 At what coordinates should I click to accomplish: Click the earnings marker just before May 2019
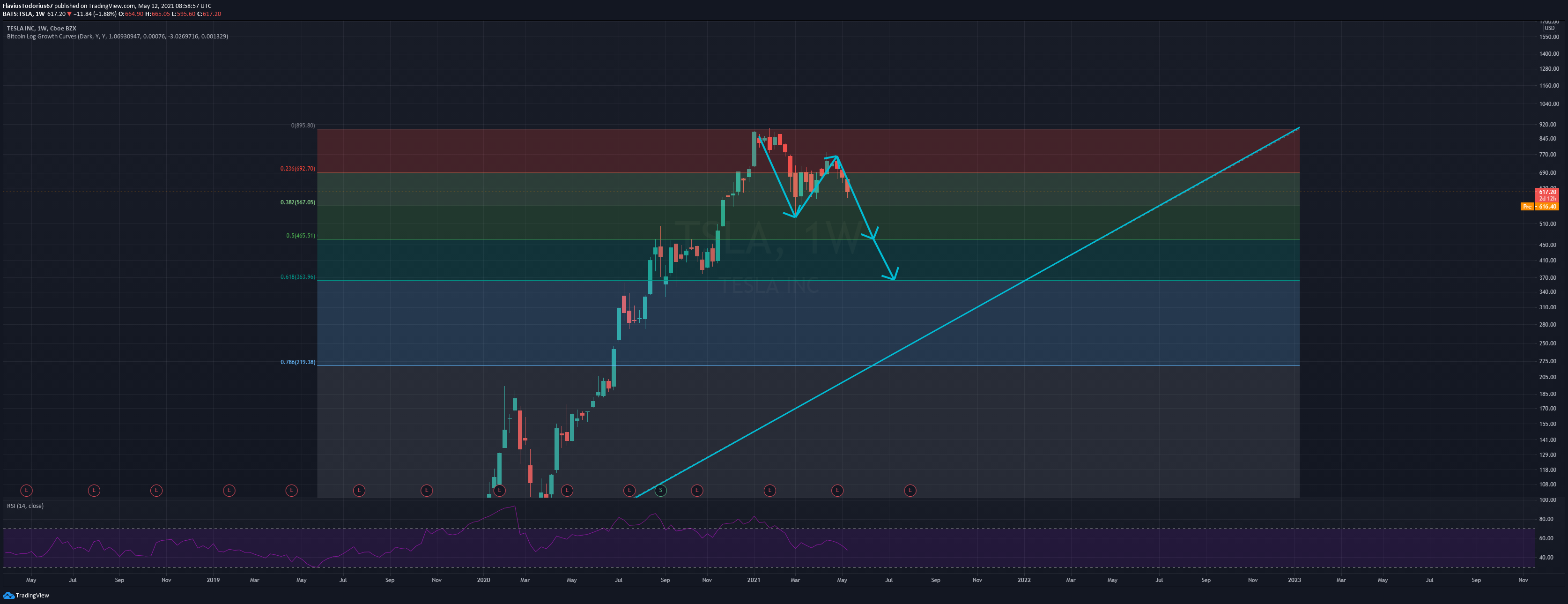[291, 490]
